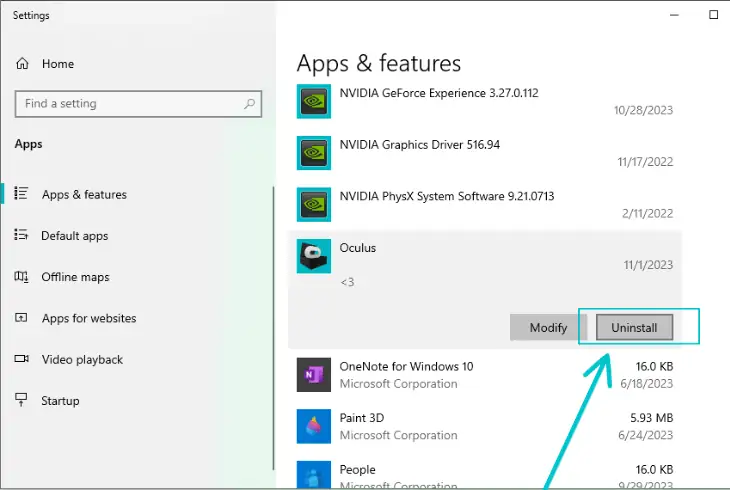Click the search magnifier icon in Find a setting

pos(250,103)
